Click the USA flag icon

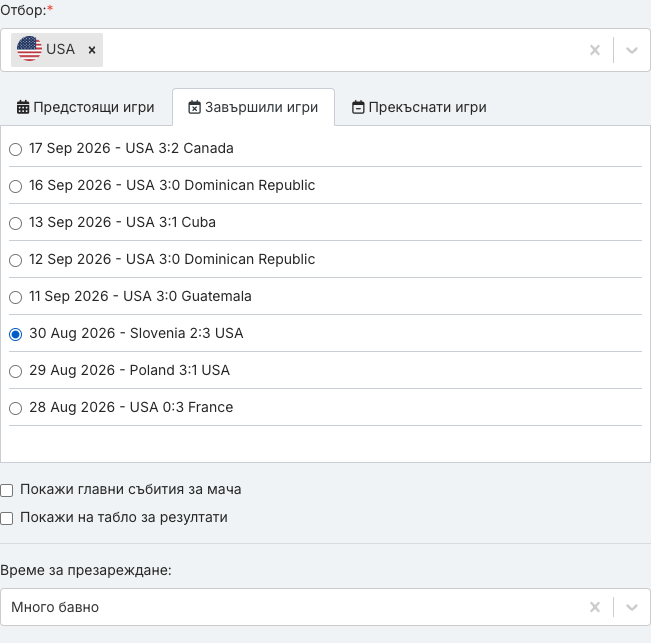[29, 49]
